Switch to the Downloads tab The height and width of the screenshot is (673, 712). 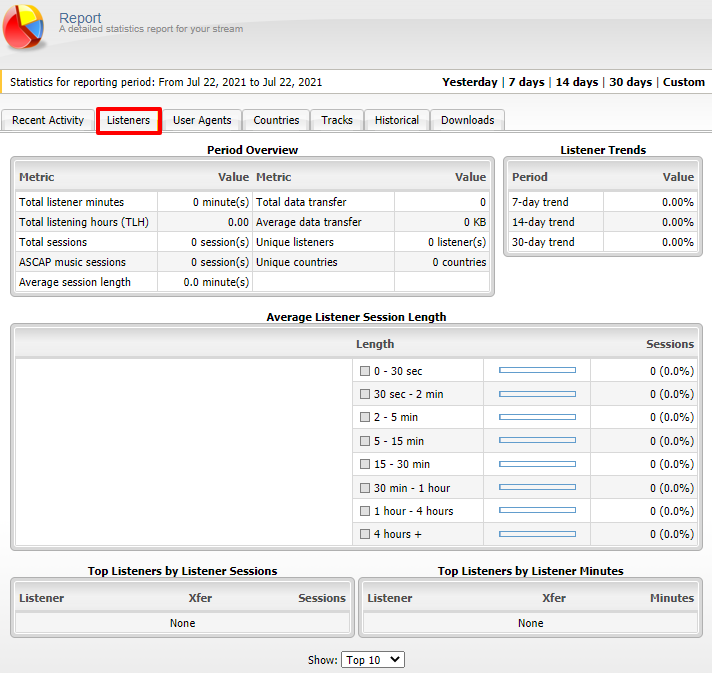[467, 120]
